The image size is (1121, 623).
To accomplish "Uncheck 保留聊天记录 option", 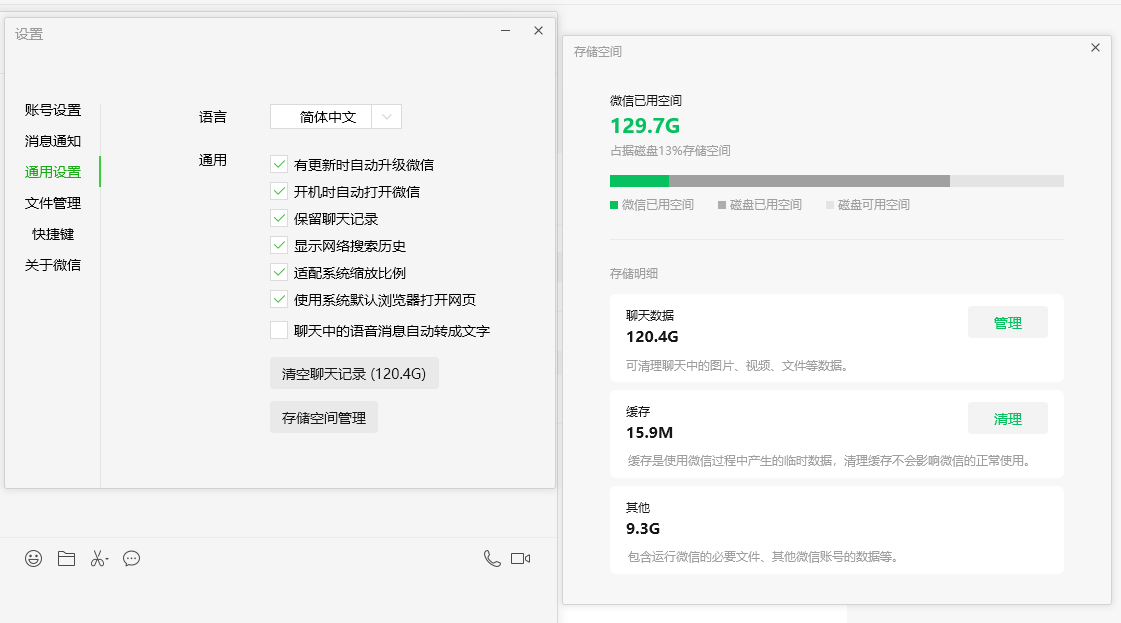I will (x=279, y=219).
